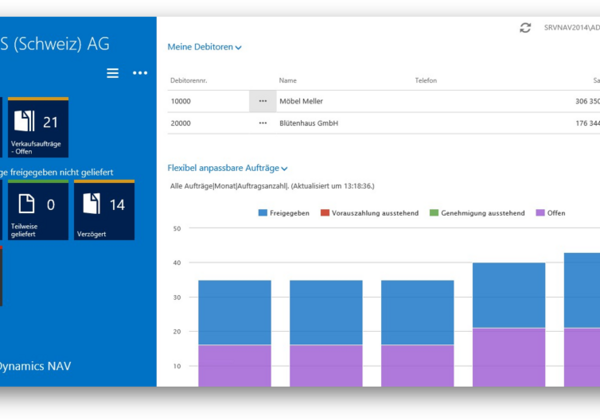
Task: Open the Verzögert tile showing 14
Action: (104, 210)
